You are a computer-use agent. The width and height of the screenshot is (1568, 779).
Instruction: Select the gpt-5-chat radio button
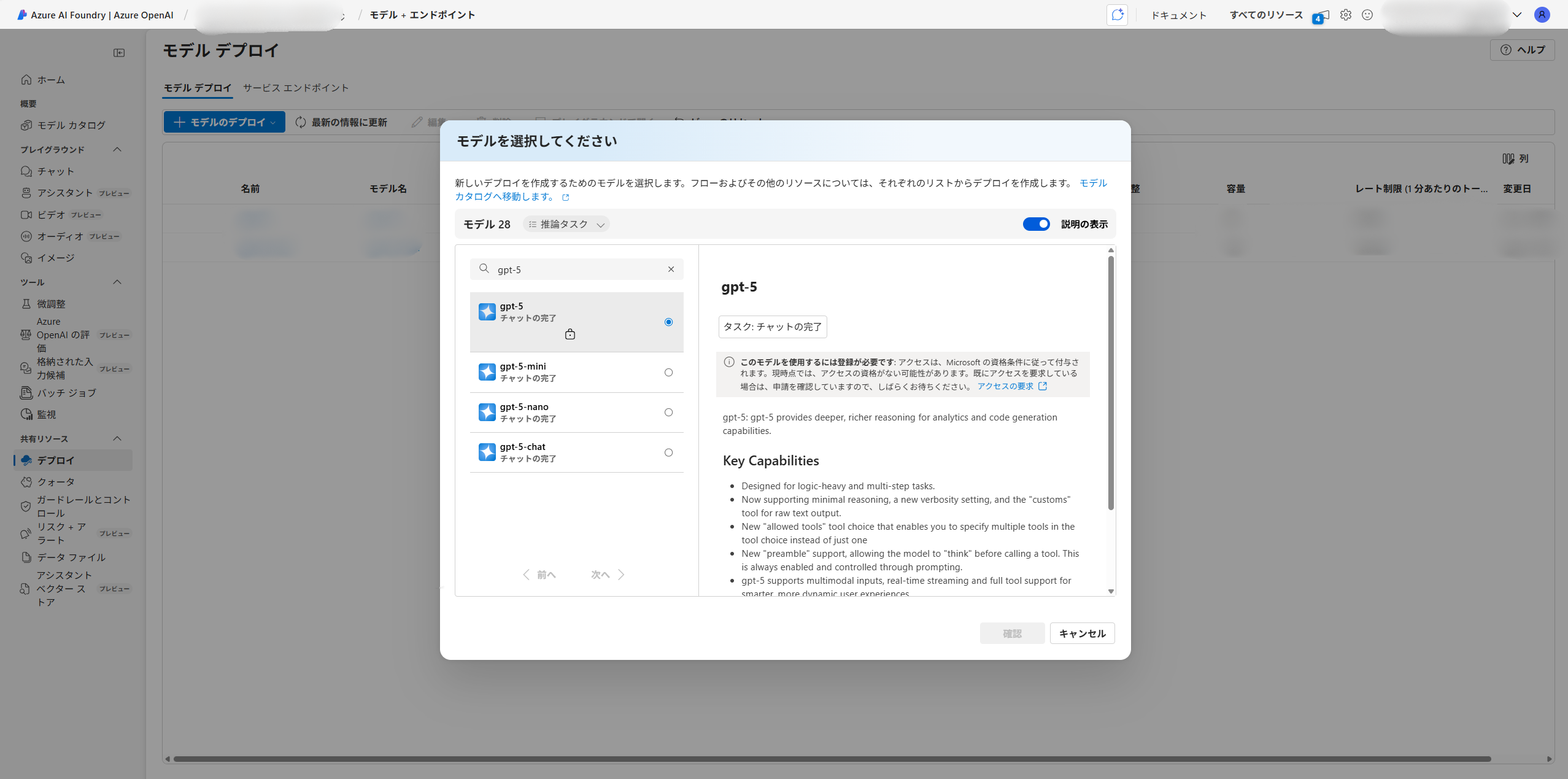(668, 453)
